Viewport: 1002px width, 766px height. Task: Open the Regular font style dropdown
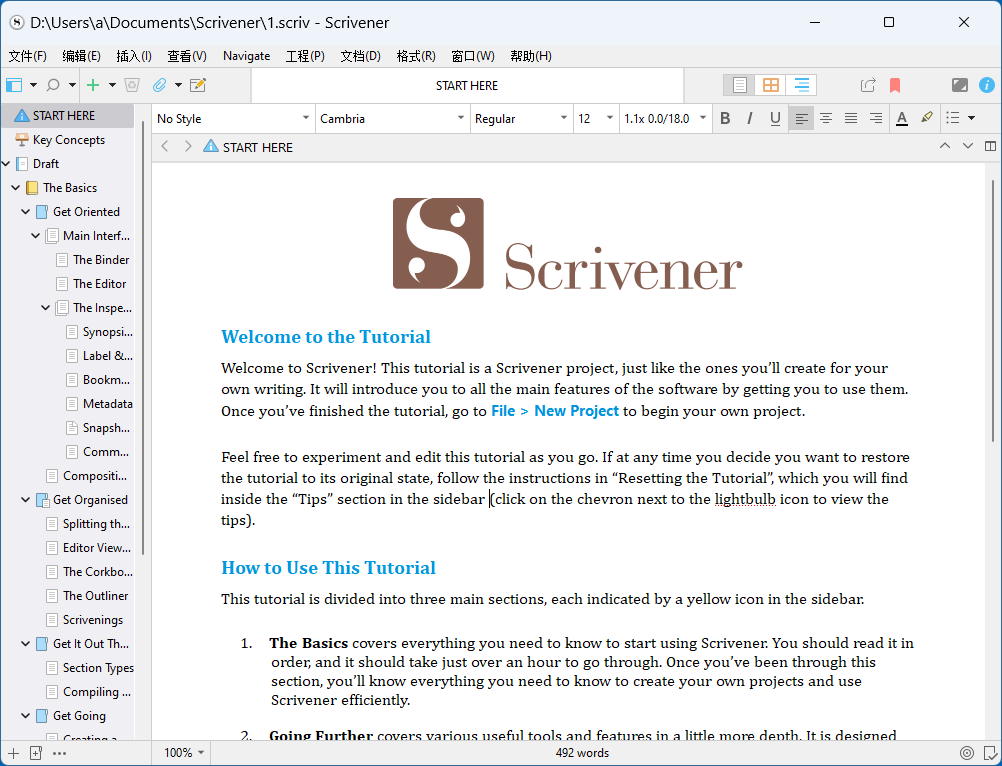point(521,118)
